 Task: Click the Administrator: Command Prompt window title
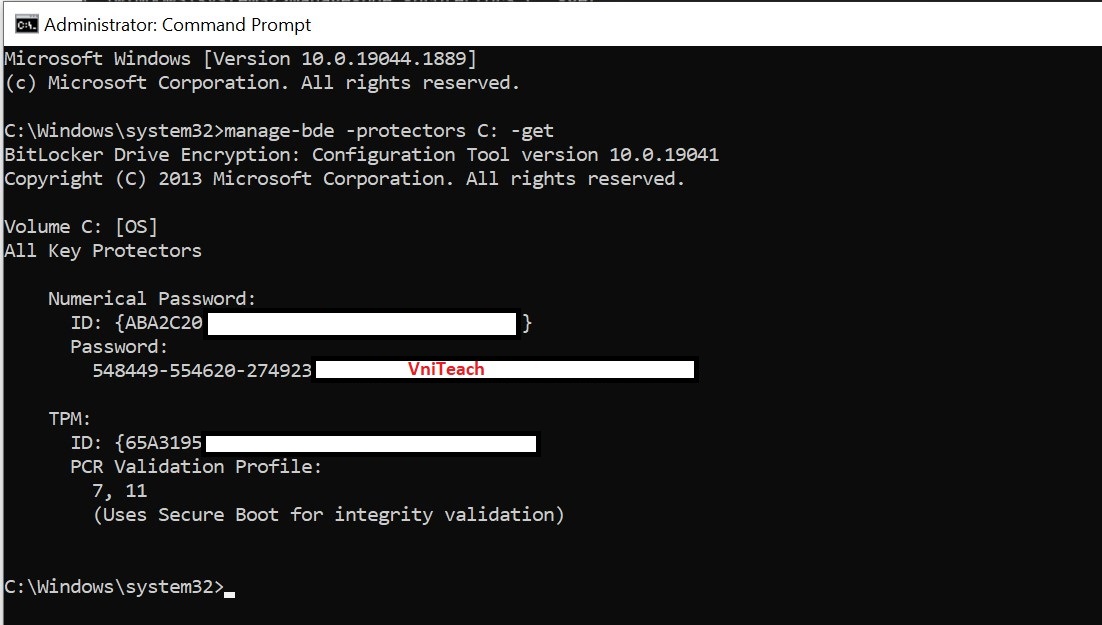point(178,24)
